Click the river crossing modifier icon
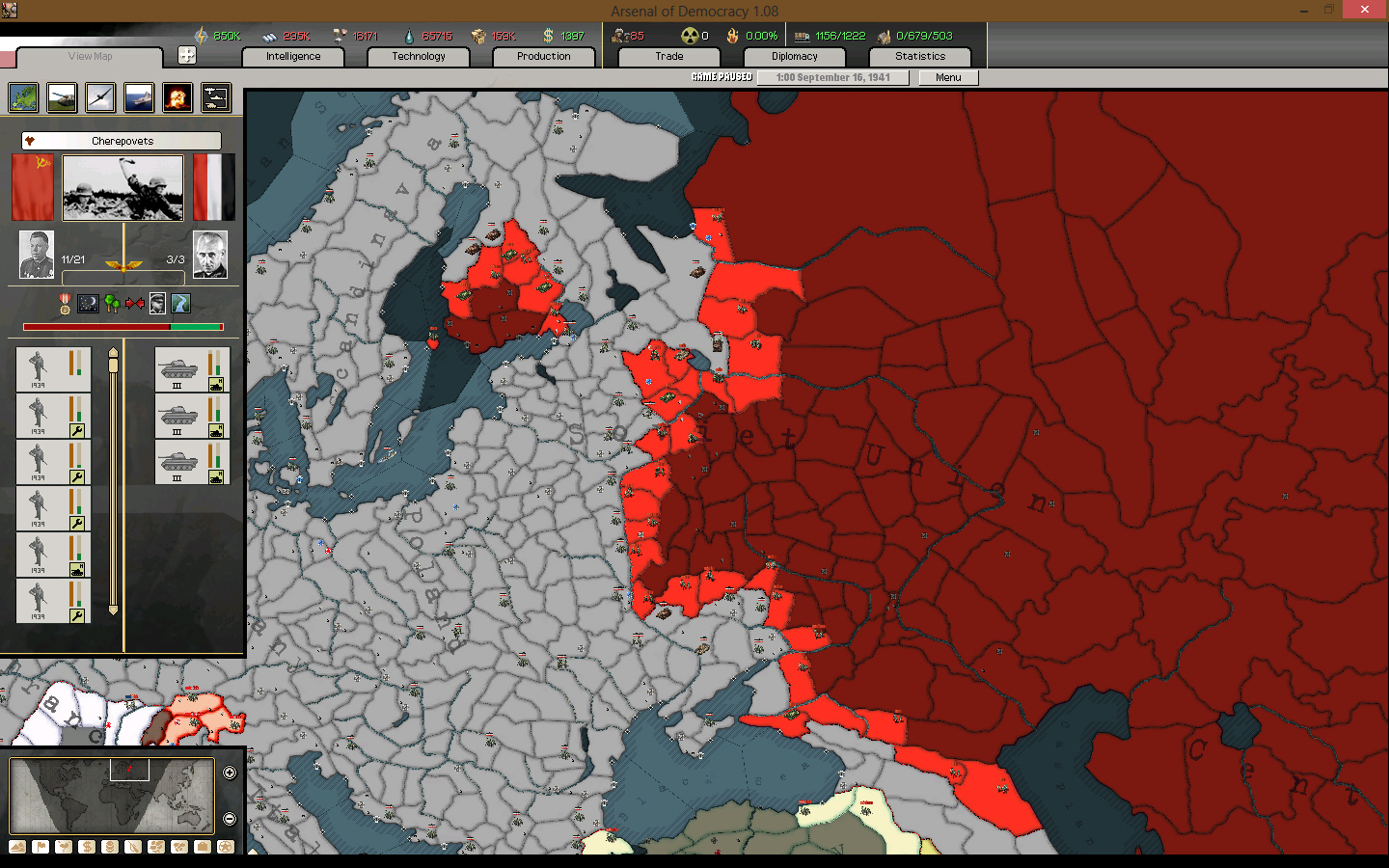The image size is (1389, 868). point(180,304)
